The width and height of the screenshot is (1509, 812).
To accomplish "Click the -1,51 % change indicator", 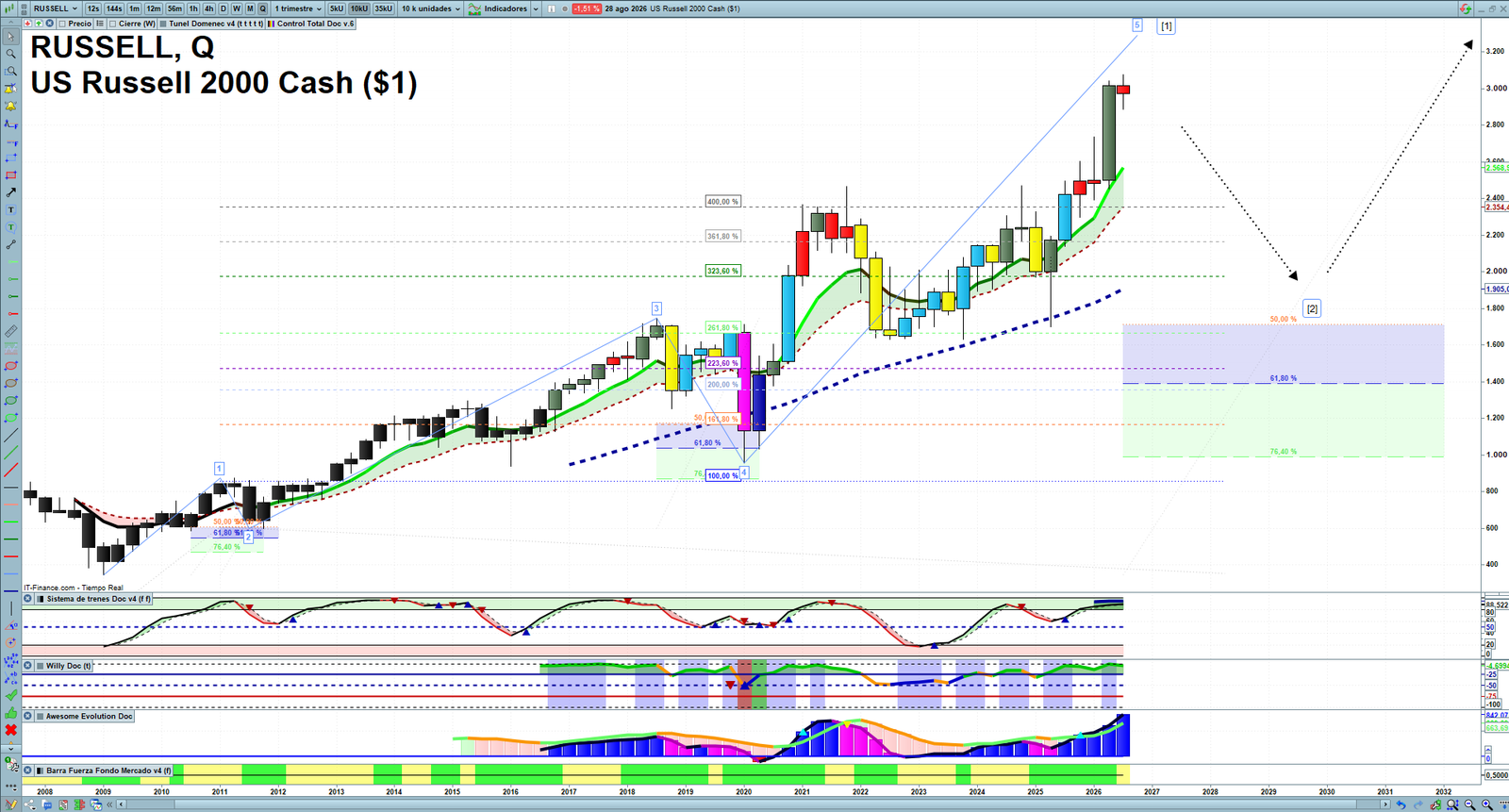I will pyautogui.click(x=587, y=8).
